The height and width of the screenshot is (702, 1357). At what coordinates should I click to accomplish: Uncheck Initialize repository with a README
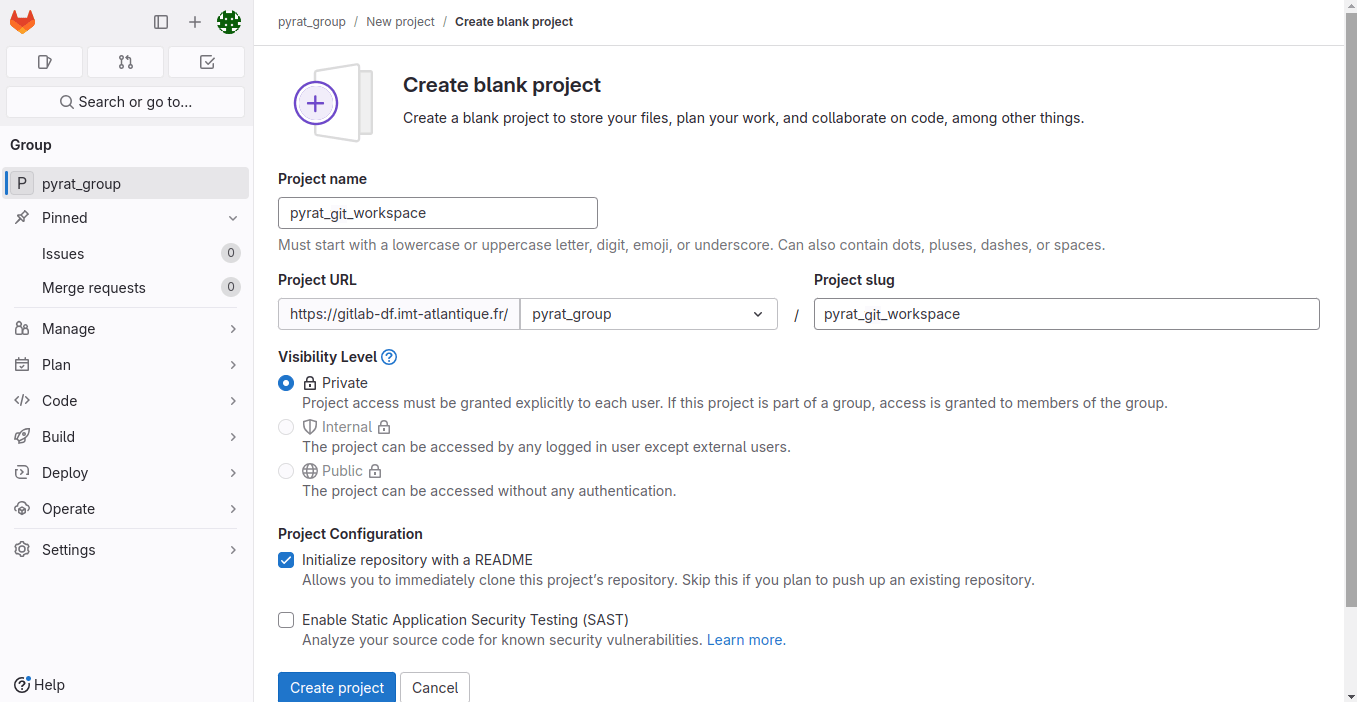tap(286, 560)
